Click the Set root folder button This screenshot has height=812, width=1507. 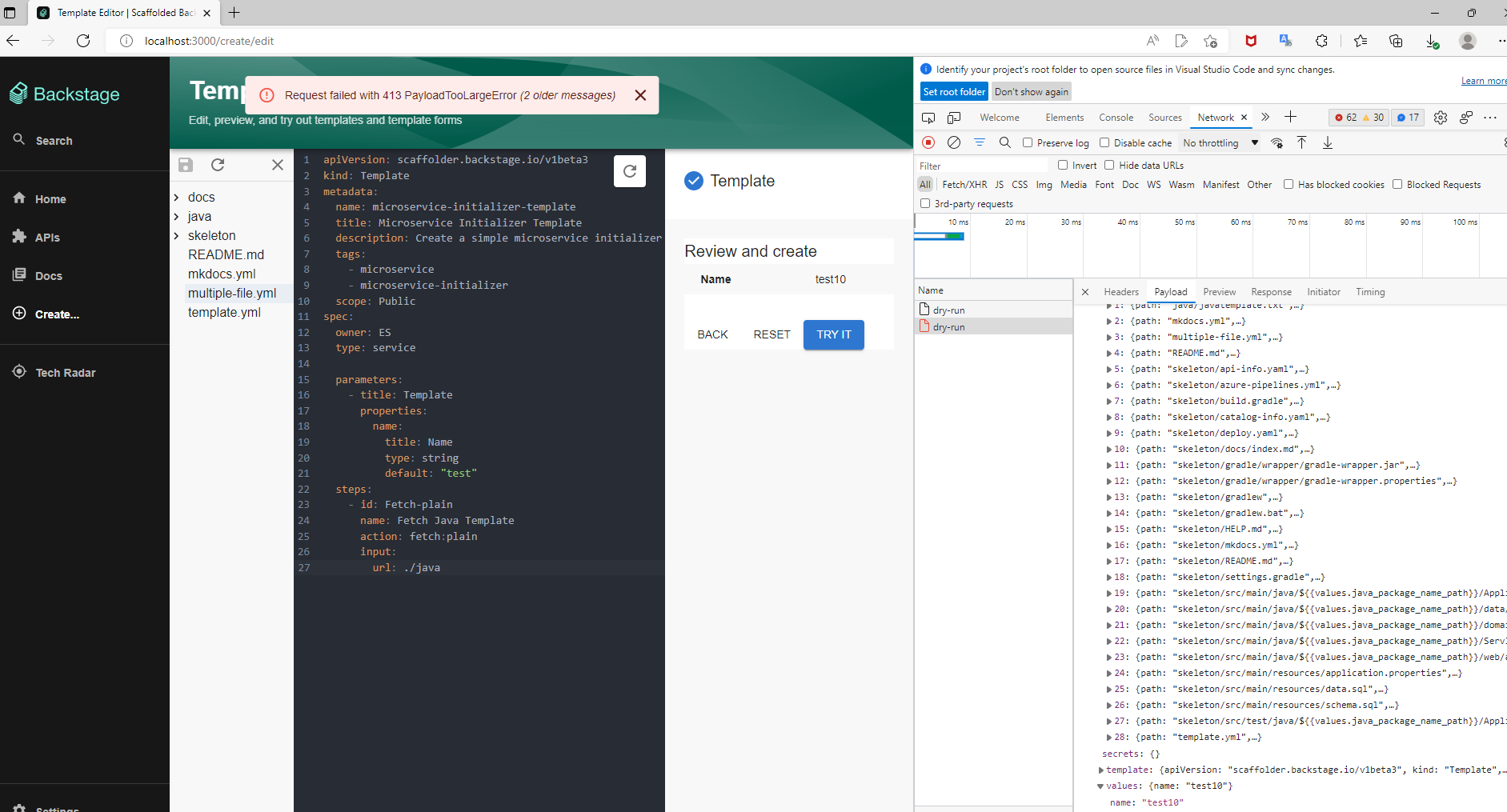click(x=953, y=91)
